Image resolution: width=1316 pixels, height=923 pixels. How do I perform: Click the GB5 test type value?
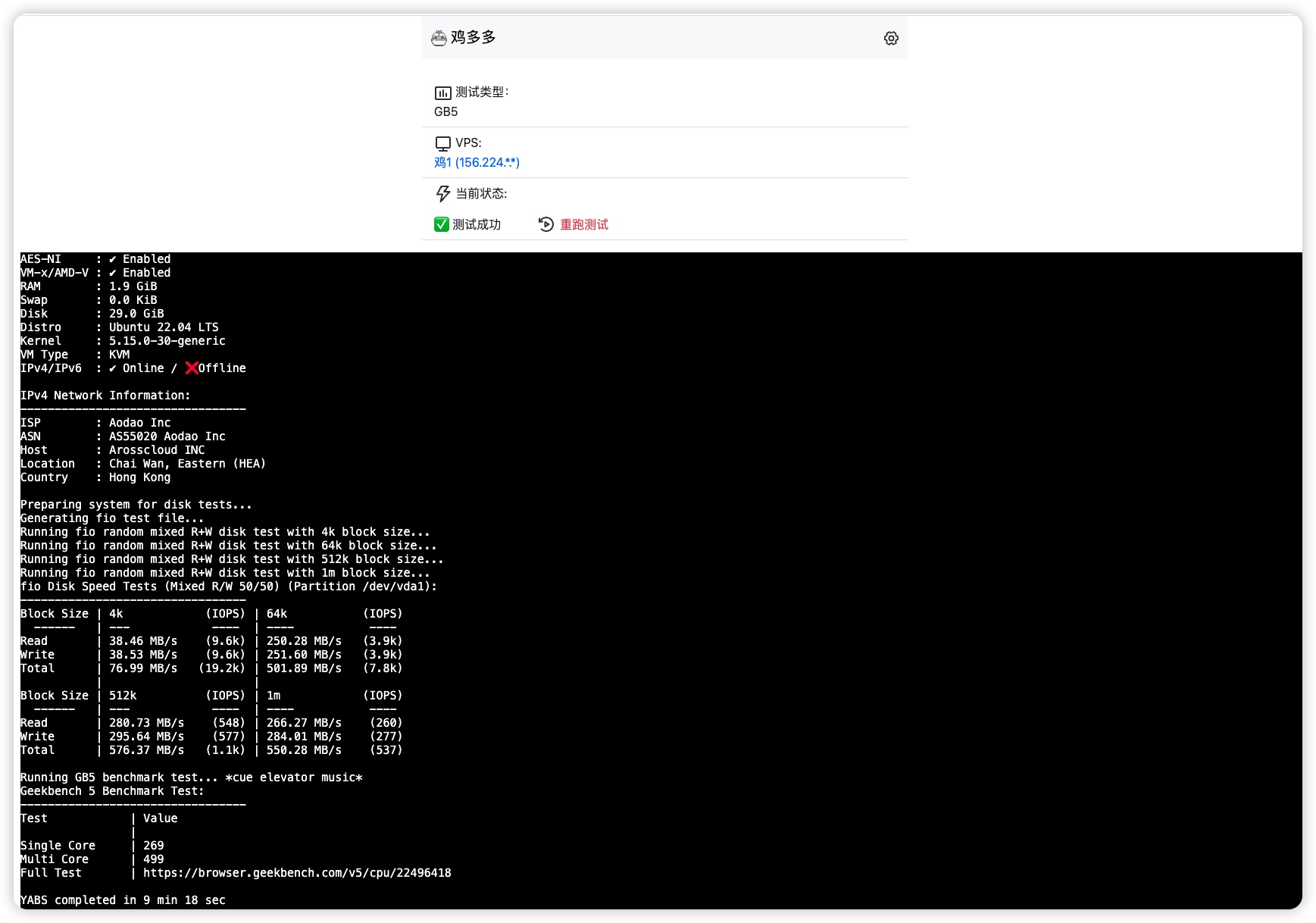(445, 111)
